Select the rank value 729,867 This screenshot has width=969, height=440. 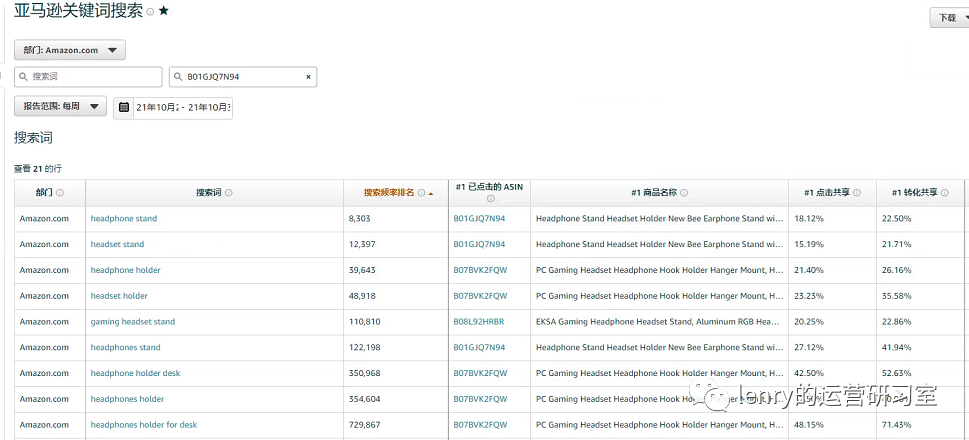click(x=365, y=425)
